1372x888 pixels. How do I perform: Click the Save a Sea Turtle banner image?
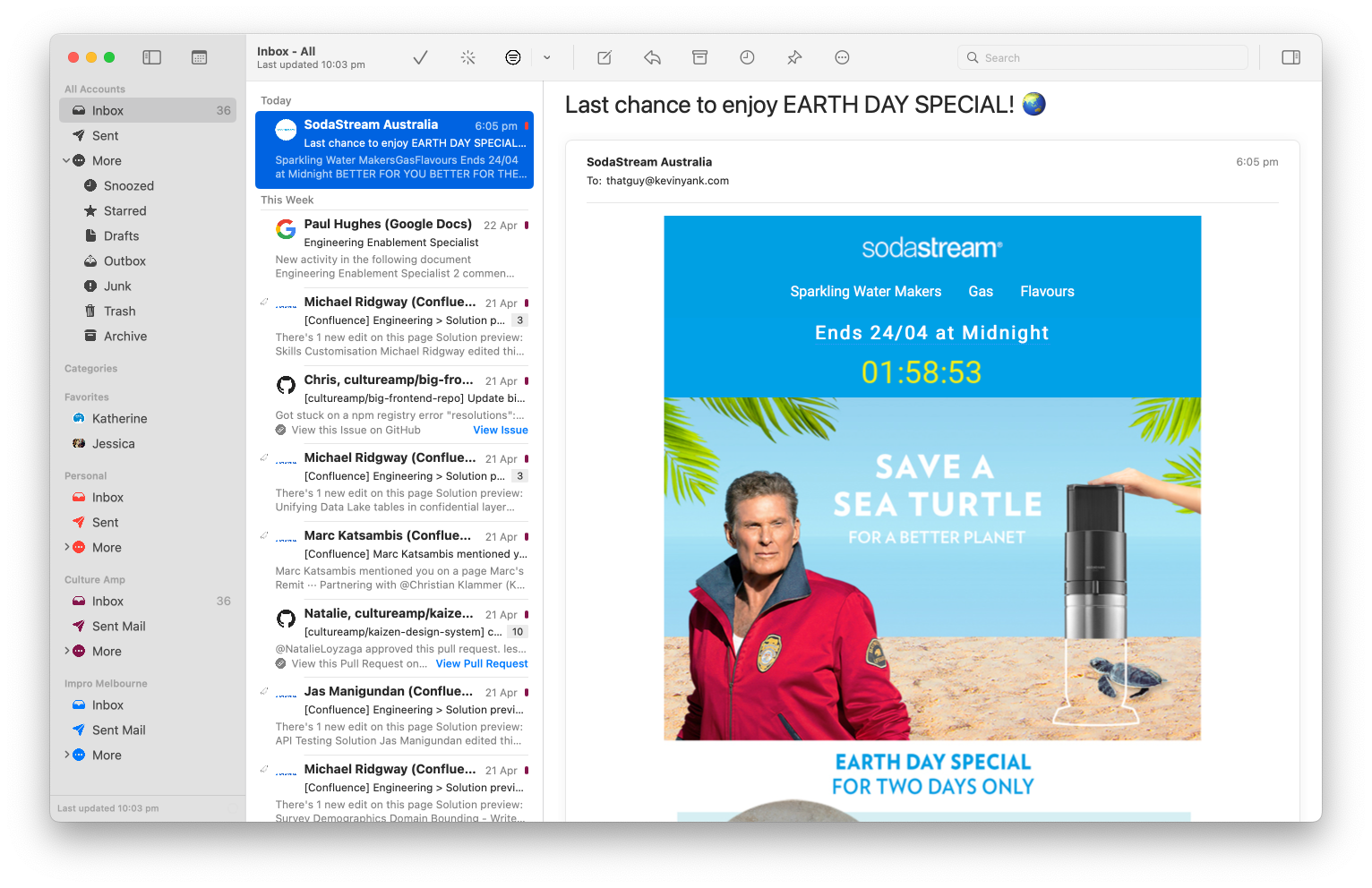pos(932,568)
